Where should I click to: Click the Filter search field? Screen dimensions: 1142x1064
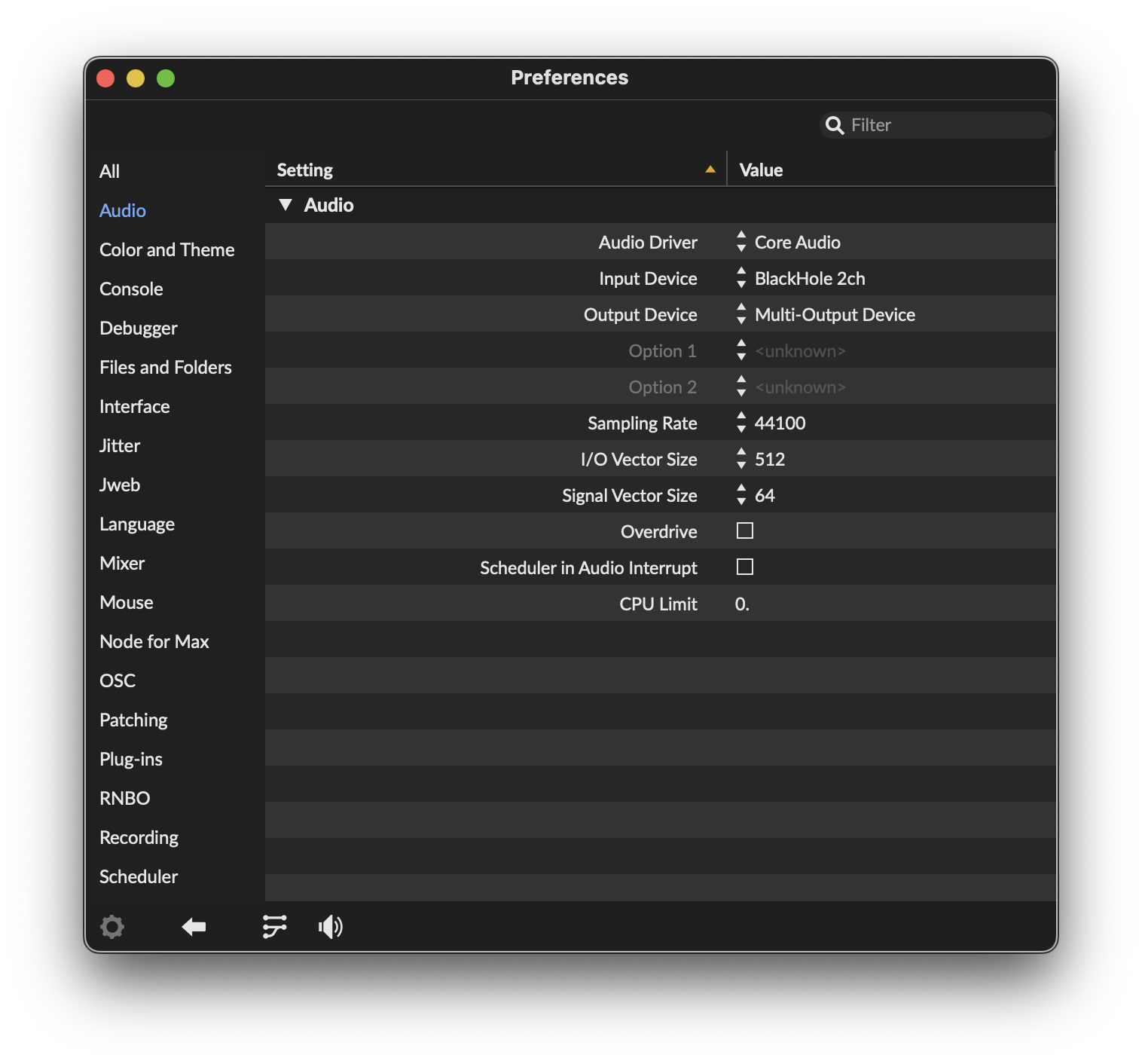pos(946,125)
